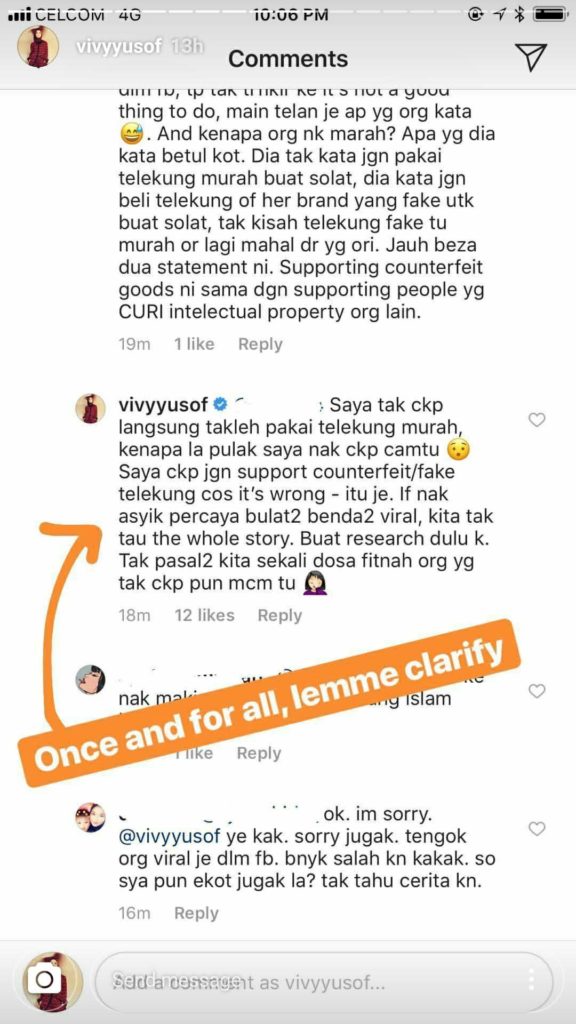Reply to vivyyusof's 18m comment
This screenshot has width=576, height=1024.
tap(280, 615)
